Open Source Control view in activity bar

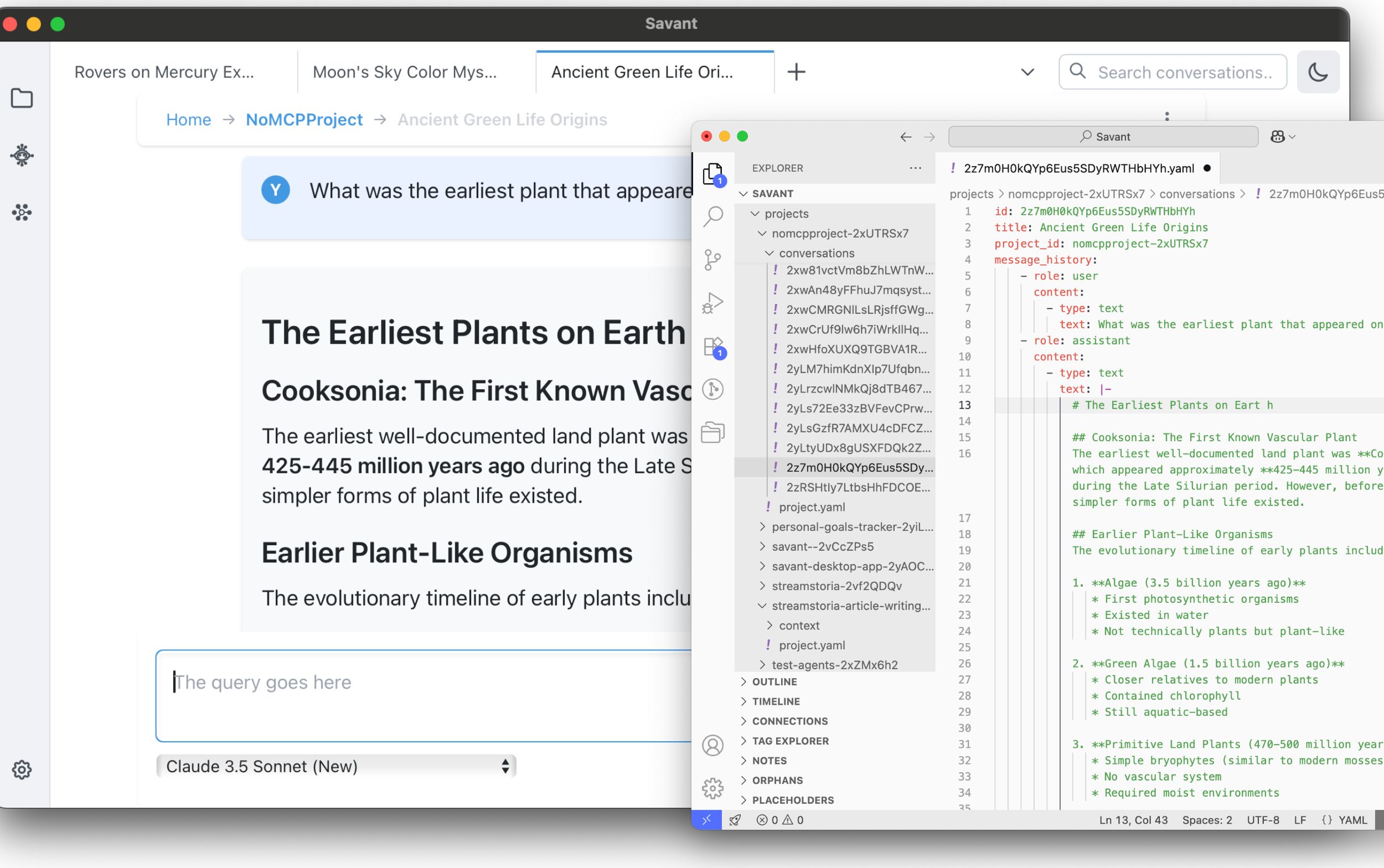pos(712,260)
